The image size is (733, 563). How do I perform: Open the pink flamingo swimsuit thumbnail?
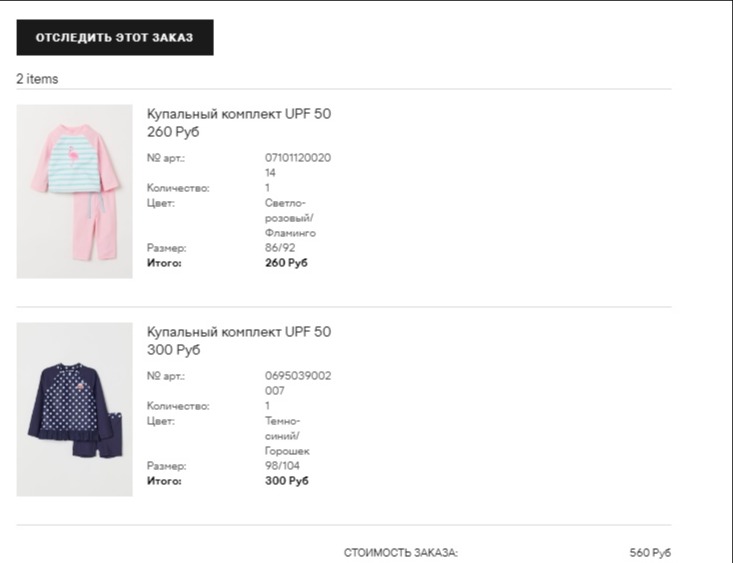tap(74, 191)
